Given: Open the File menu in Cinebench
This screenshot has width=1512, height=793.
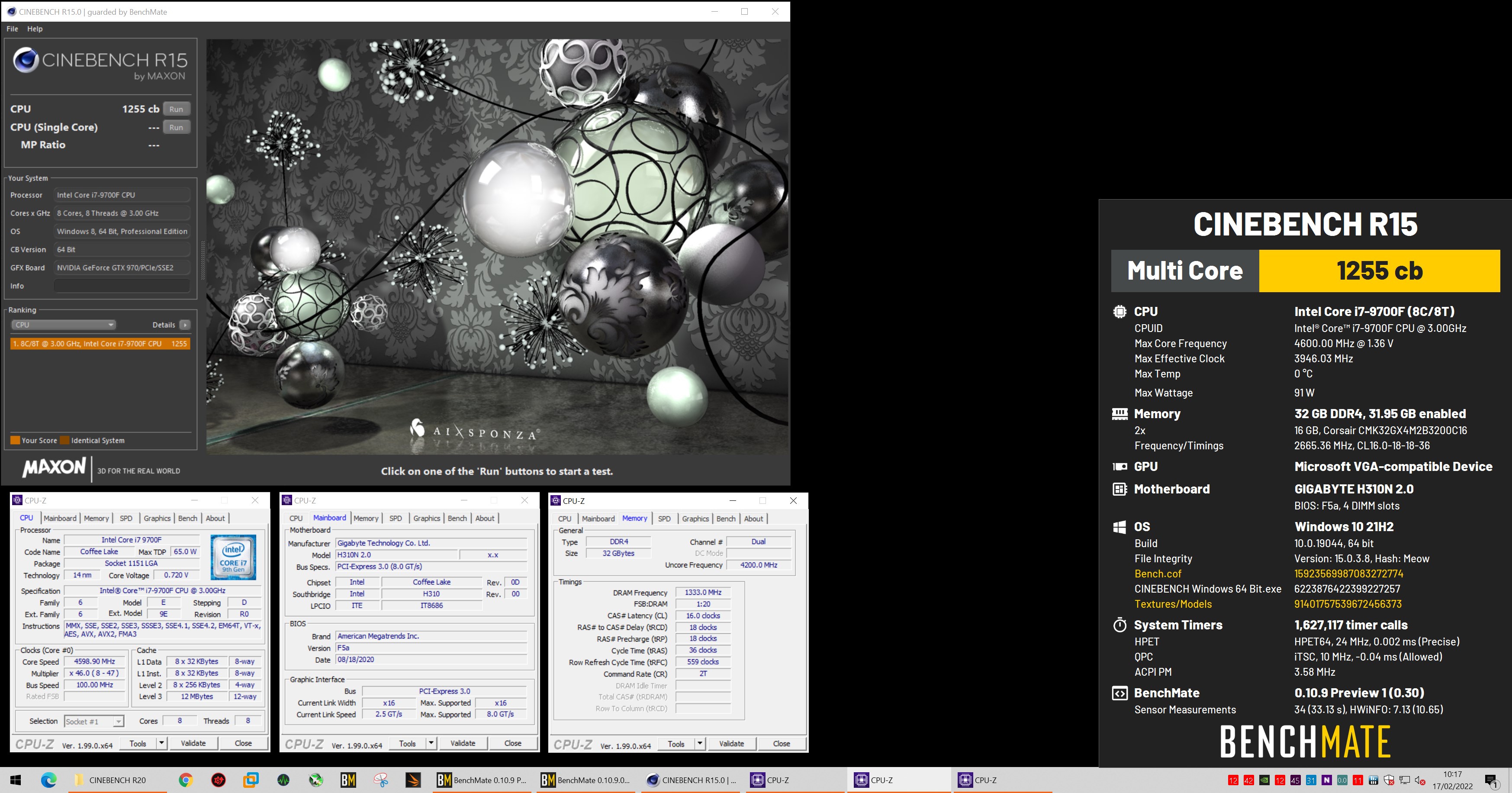Looking at the screenshot, I should click(12, 29).
